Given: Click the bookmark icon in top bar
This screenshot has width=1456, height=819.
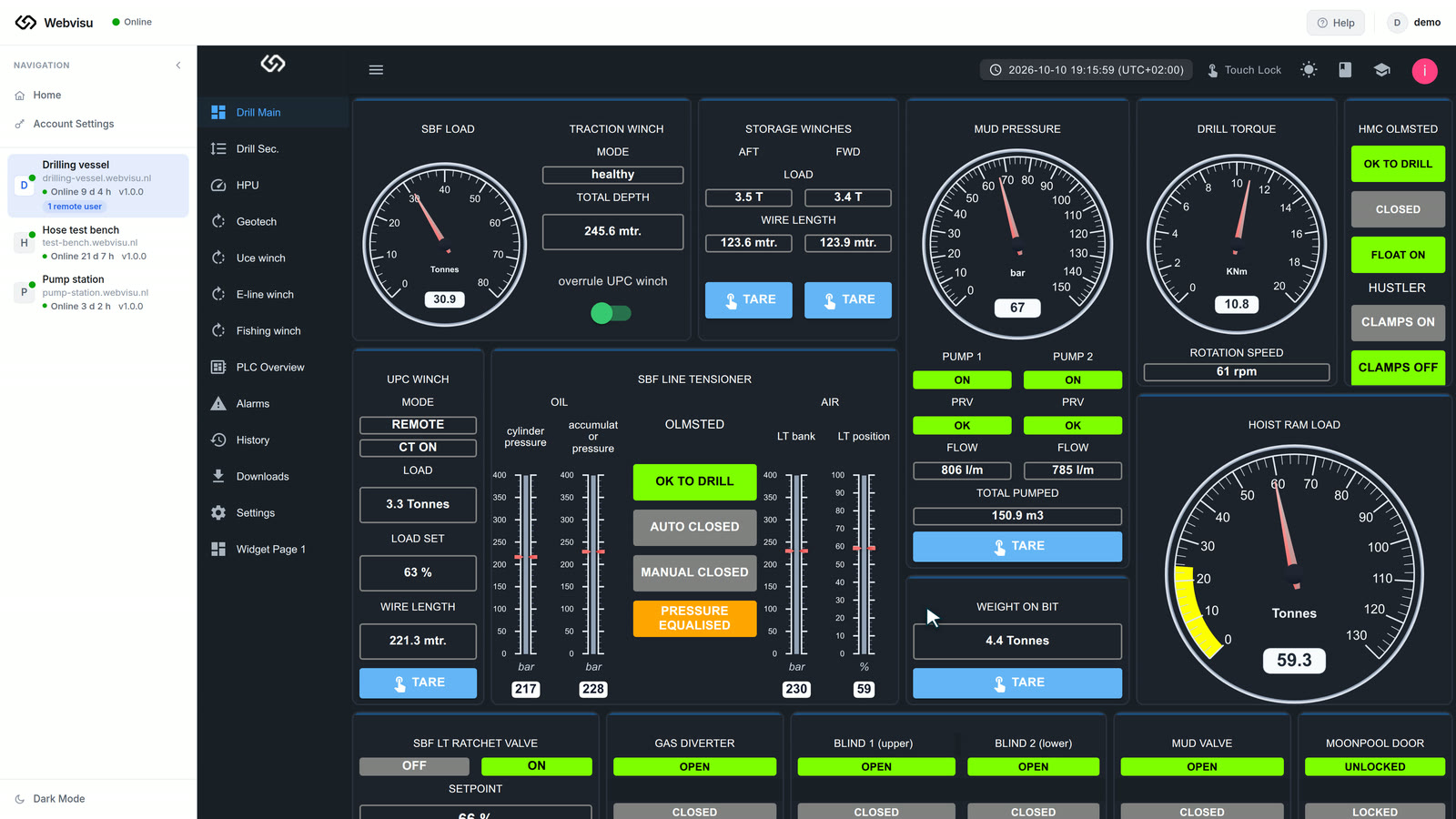Looking at the screenshot, I should (x=1345, y=70).
